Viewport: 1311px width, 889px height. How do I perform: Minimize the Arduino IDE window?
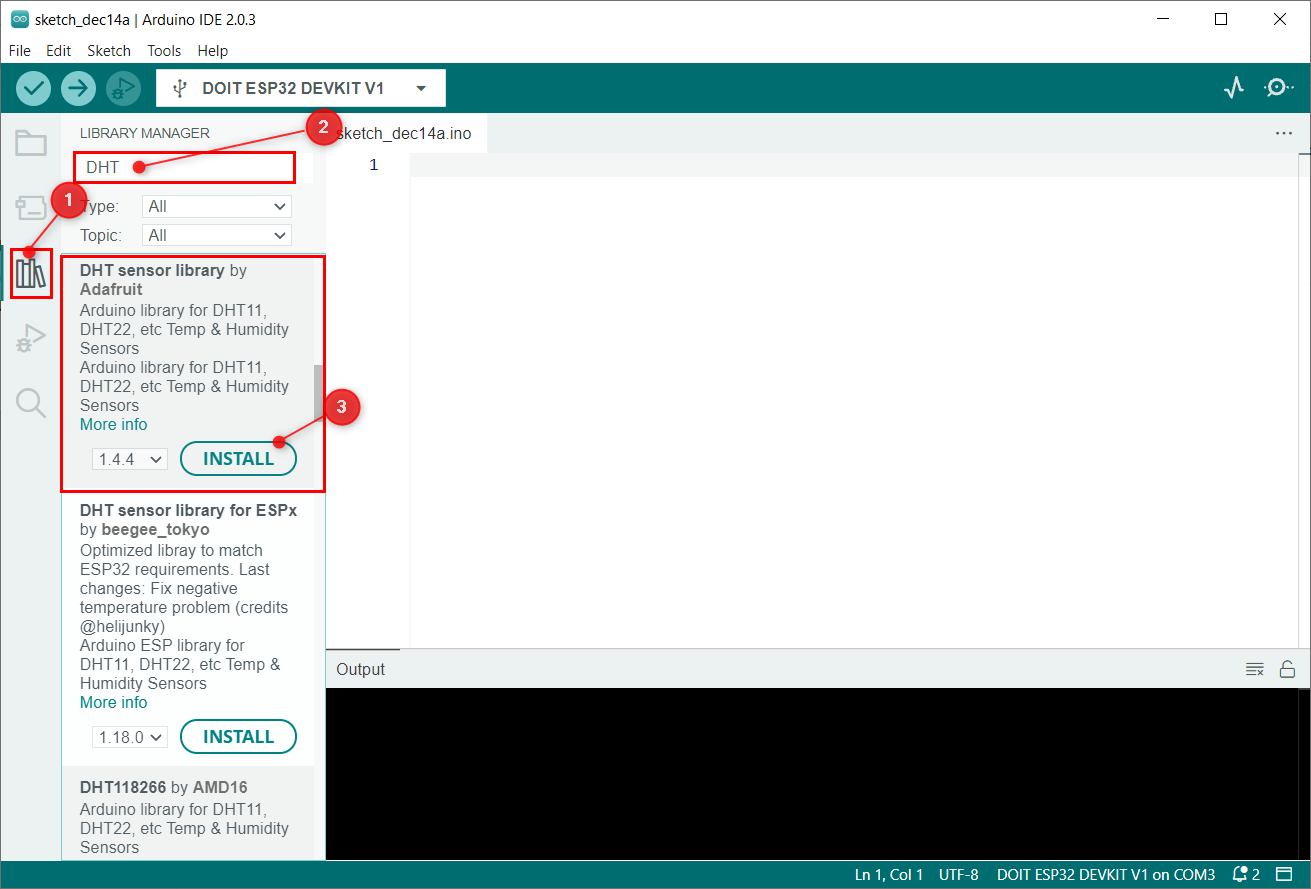[1162, 19]
